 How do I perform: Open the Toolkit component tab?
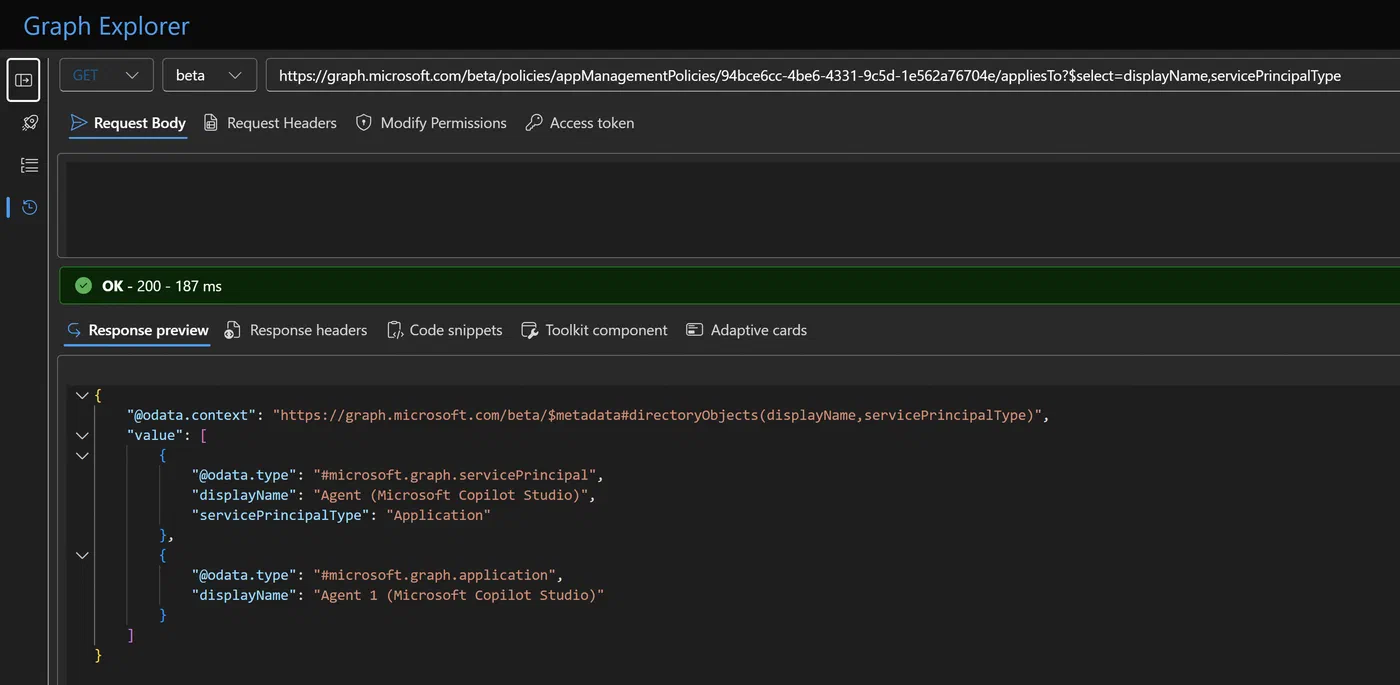595,330
